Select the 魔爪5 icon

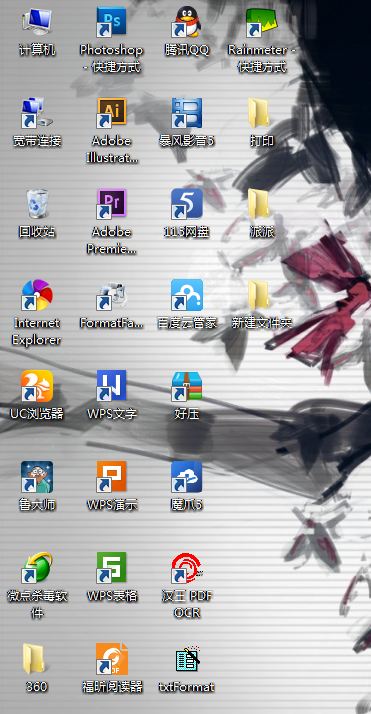(x=187, y=477)
